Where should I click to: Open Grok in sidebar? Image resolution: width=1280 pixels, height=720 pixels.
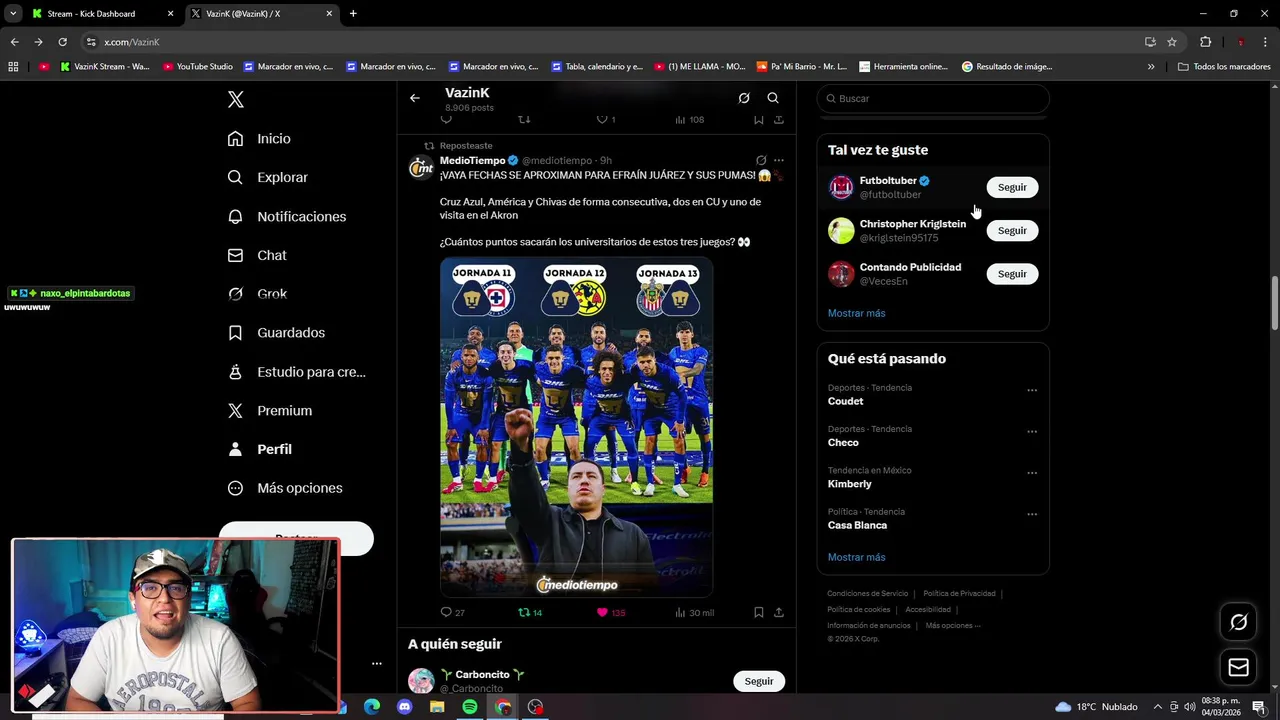pyautogui.click(x=257, y=294)
